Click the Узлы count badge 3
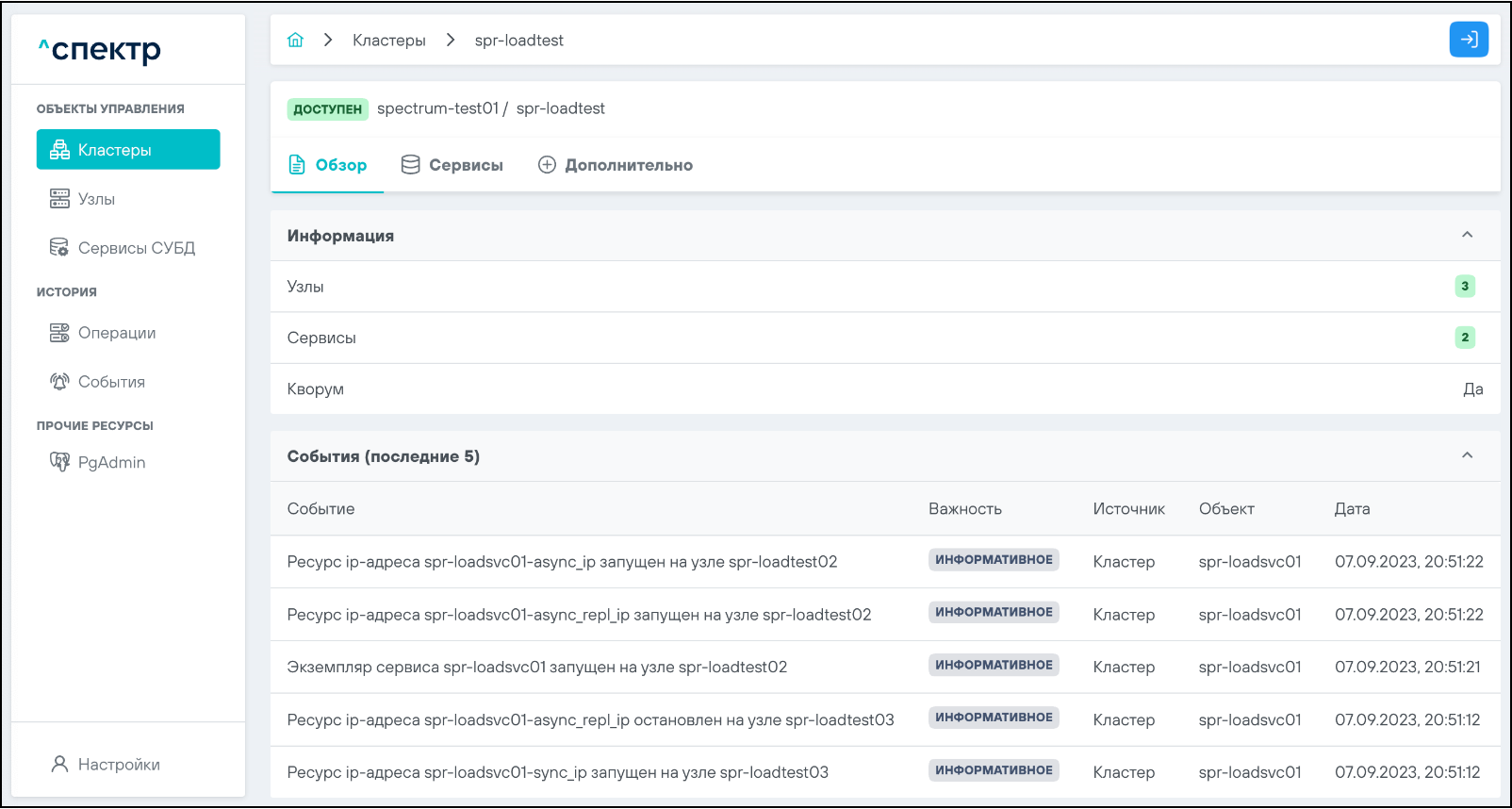Screen dimensions: 1512x809 1464,286
